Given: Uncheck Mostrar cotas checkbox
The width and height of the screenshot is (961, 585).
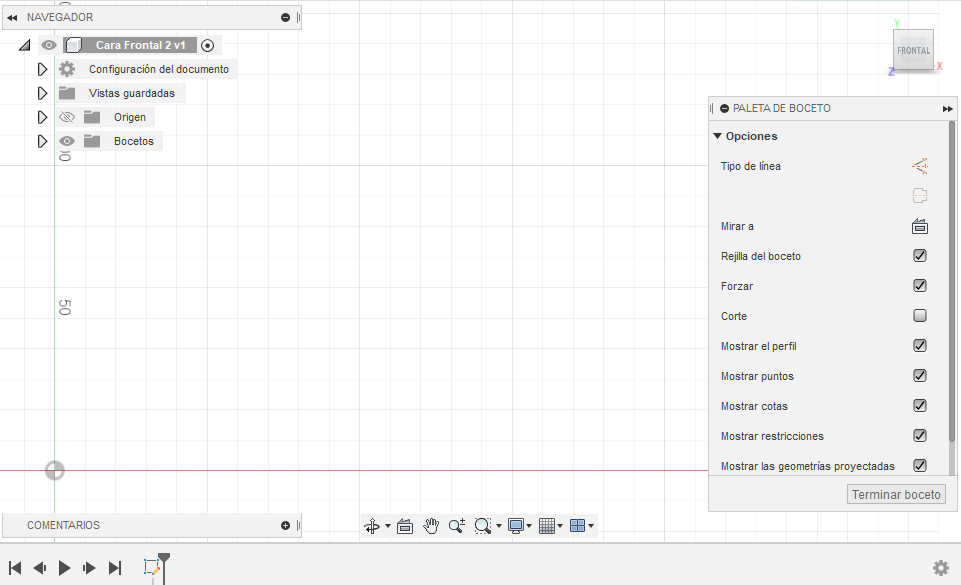Looking at the screenshot, I should tap(920, 406).
